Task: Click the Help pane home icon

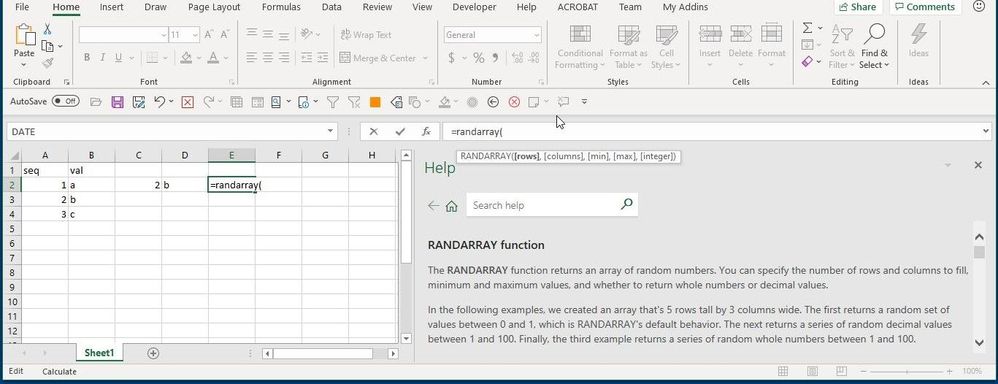Action: pyautogui.click(x=452, y=206)
